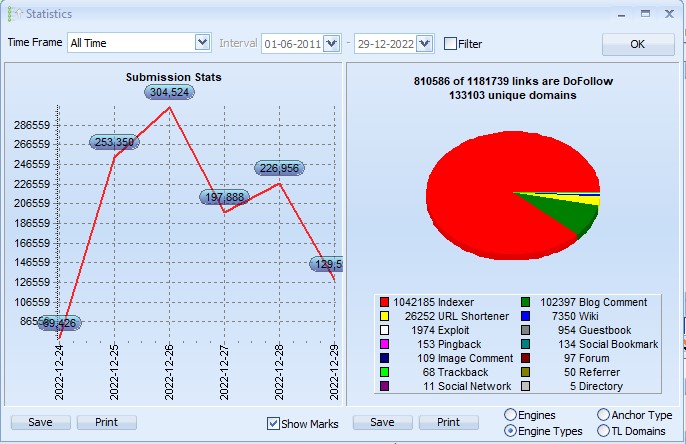686x444 pixels.
Task: Enable the Filter checkbox
Action: [x=450, y=44]
